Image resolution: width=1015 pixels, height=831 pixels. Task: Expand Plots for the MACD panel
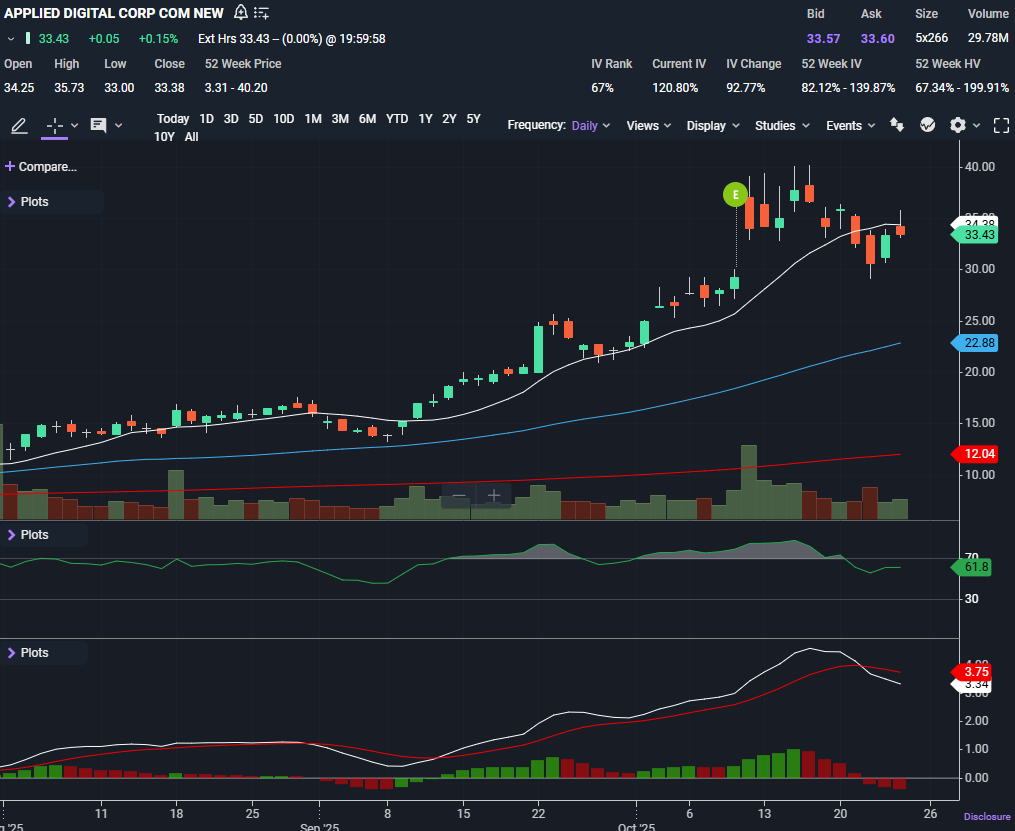tap(28, 652)
